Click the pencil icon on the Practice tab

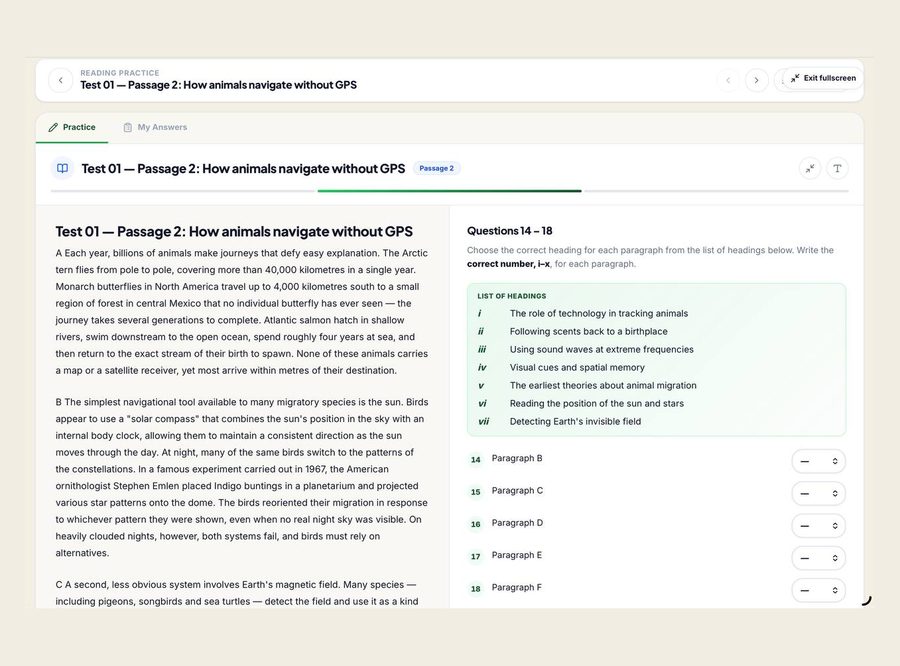click(x=53, y=127)
